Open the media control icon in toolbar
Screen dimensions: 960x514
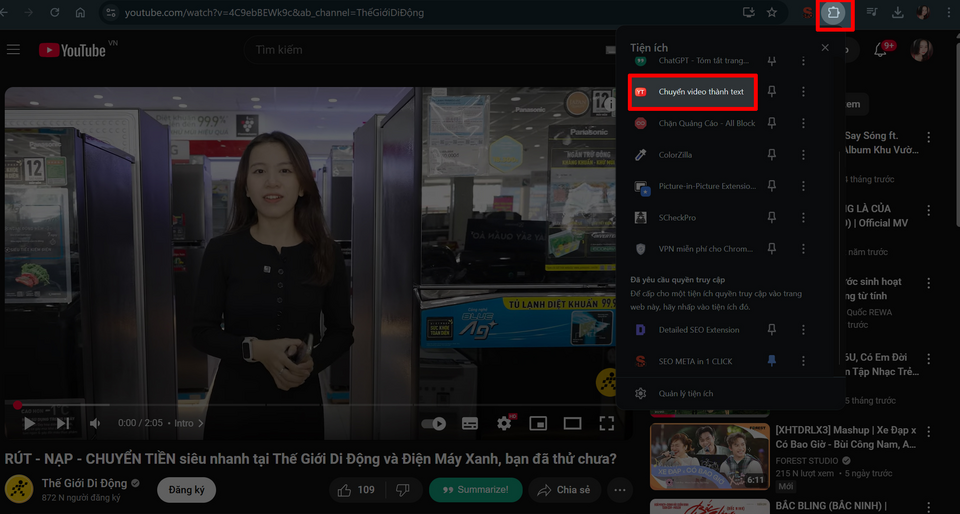tap(872, 12)
